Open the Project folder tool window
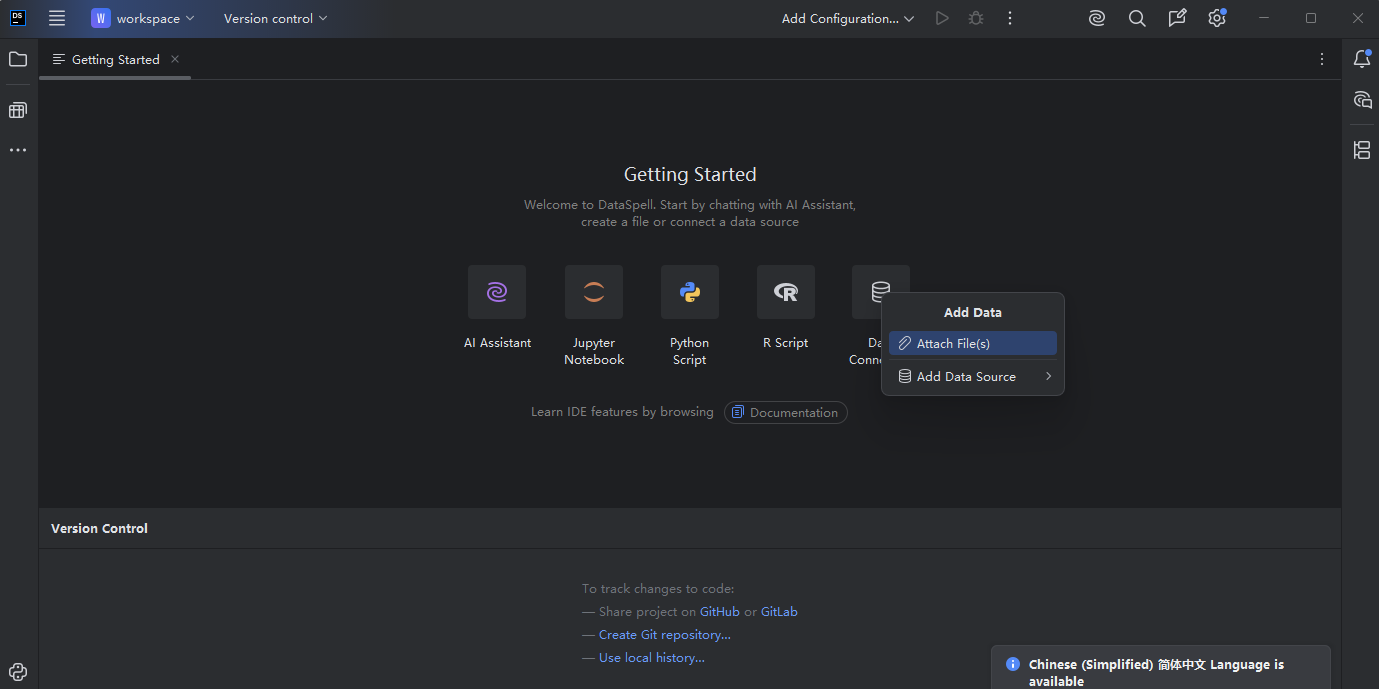 (18, 60)
